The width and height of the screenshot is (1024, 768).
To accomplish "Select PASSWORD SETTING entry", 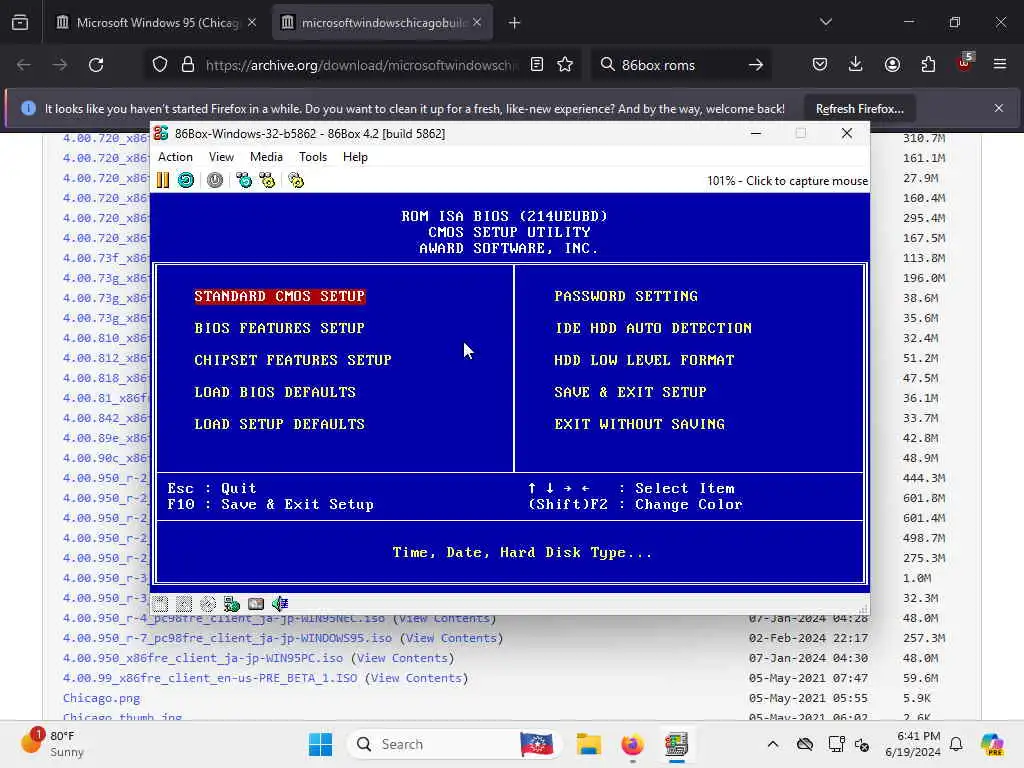I will [x=626, y=296].
